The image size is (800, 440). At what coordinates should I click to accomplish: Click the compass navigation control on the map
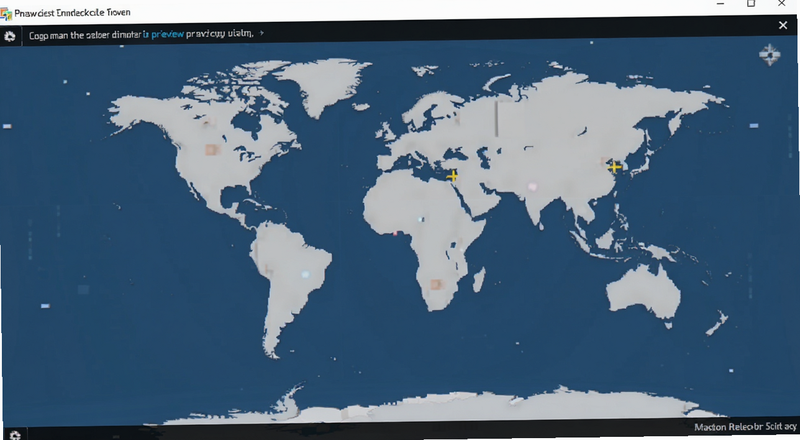769,55
